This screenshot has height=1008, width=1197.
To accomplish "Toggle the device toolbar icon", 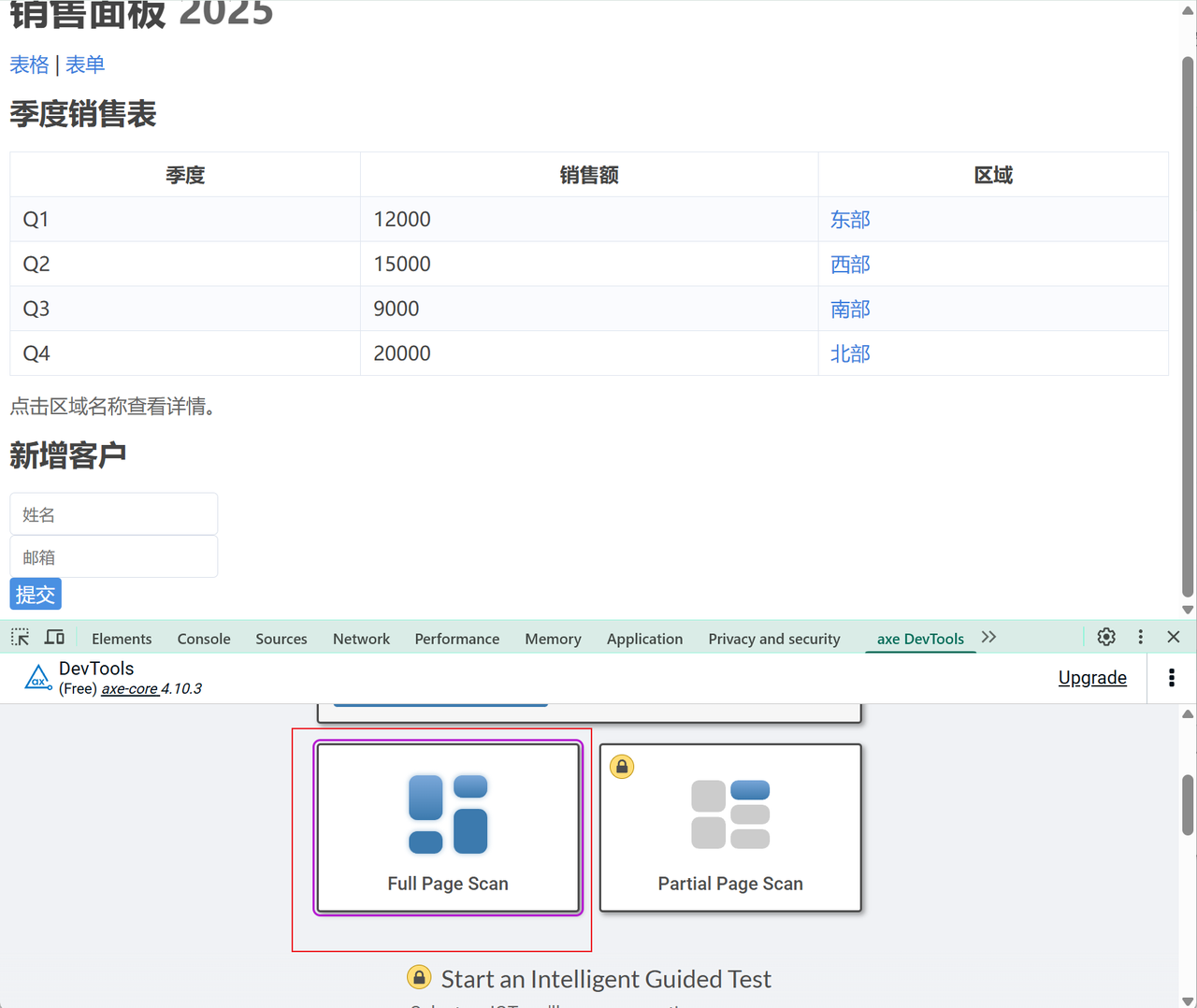I will pyautogui.click(x=55, y=638).
